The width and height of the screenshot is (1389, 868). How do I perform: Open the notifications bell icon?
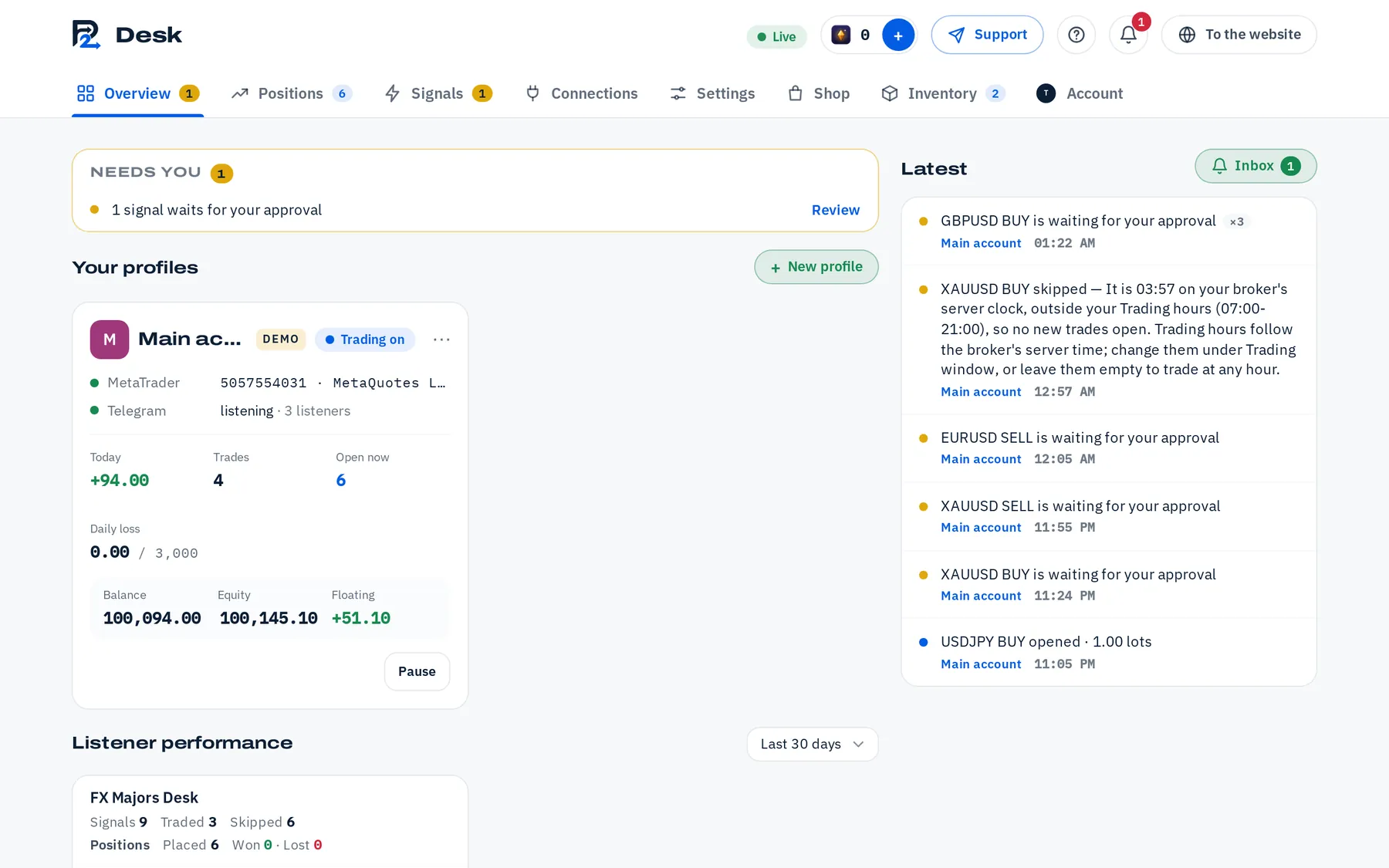coord(1128,35)
